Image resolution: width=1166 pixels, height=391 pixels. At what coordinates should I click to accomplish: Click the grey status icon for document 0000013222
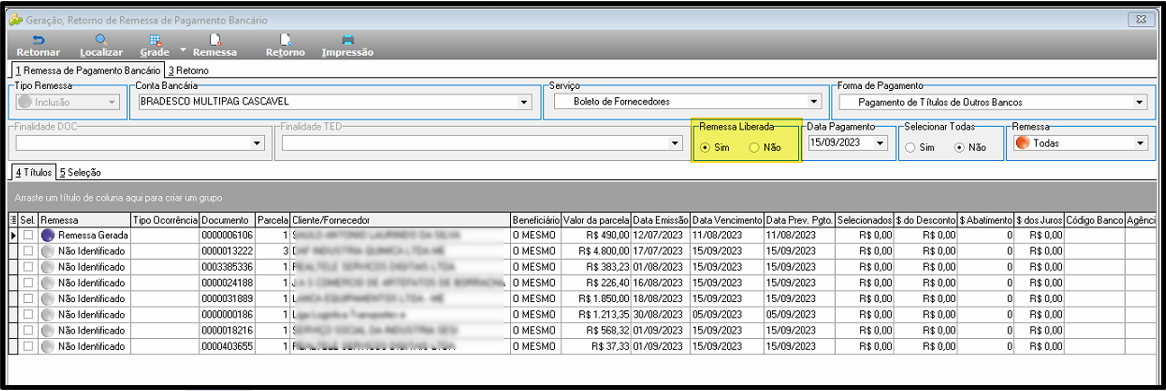48,251
